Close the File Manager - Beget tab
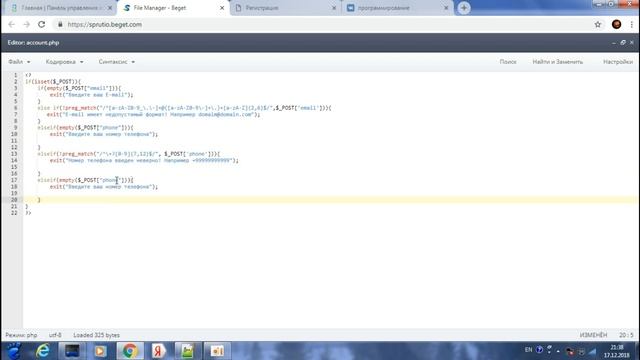The width and height of the screenshot is (640, 360). [x=222, y=8]
